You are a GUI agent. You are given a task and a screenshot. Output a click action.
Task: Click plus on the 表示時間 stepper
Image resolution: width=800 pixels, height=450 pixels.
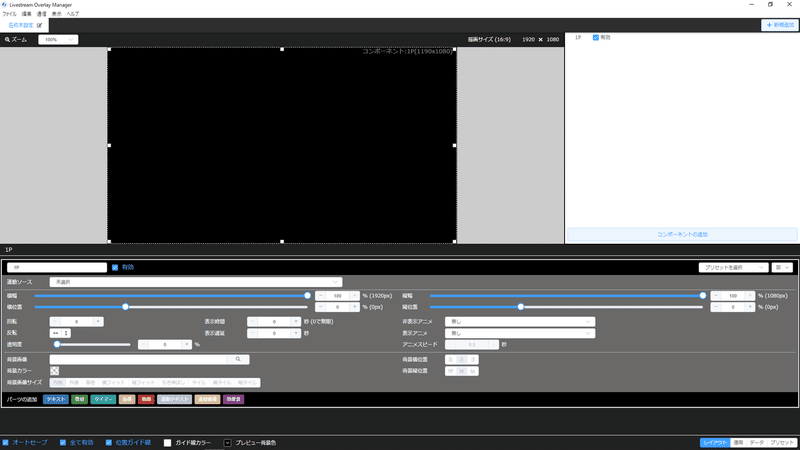pyautogui.click(x=295, y=322)
